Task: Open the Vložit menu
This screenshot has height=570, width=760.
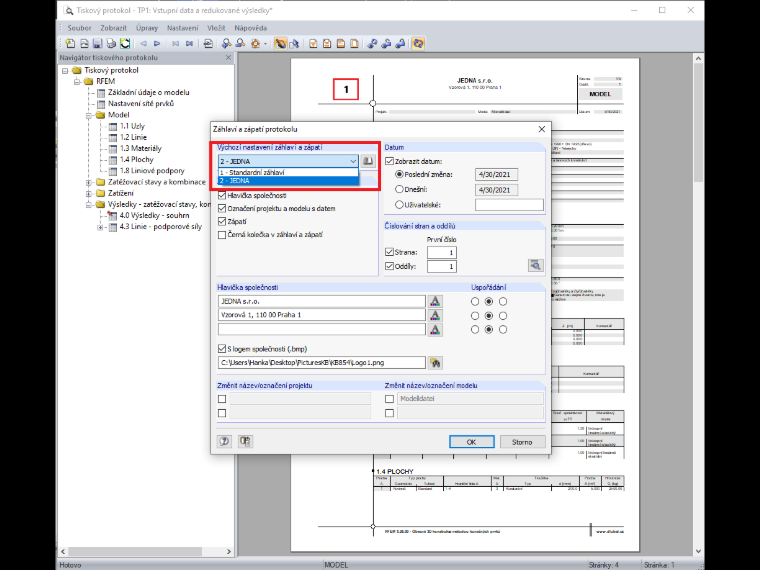Action: click(x=216, y=28)
